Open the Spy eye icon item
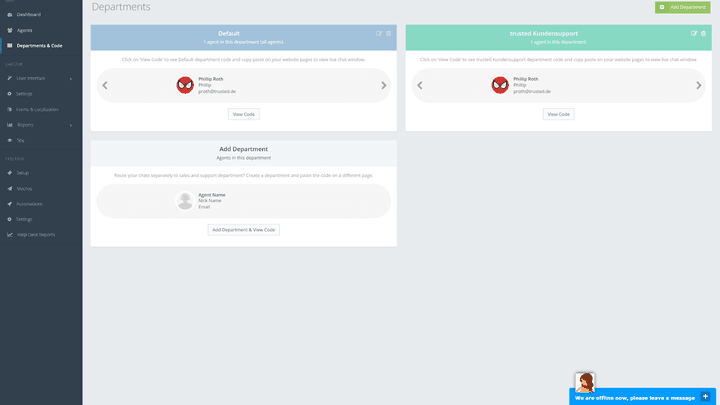Image resolution: width=720 pixels, height=405 pixels. (x=10, y=141)
